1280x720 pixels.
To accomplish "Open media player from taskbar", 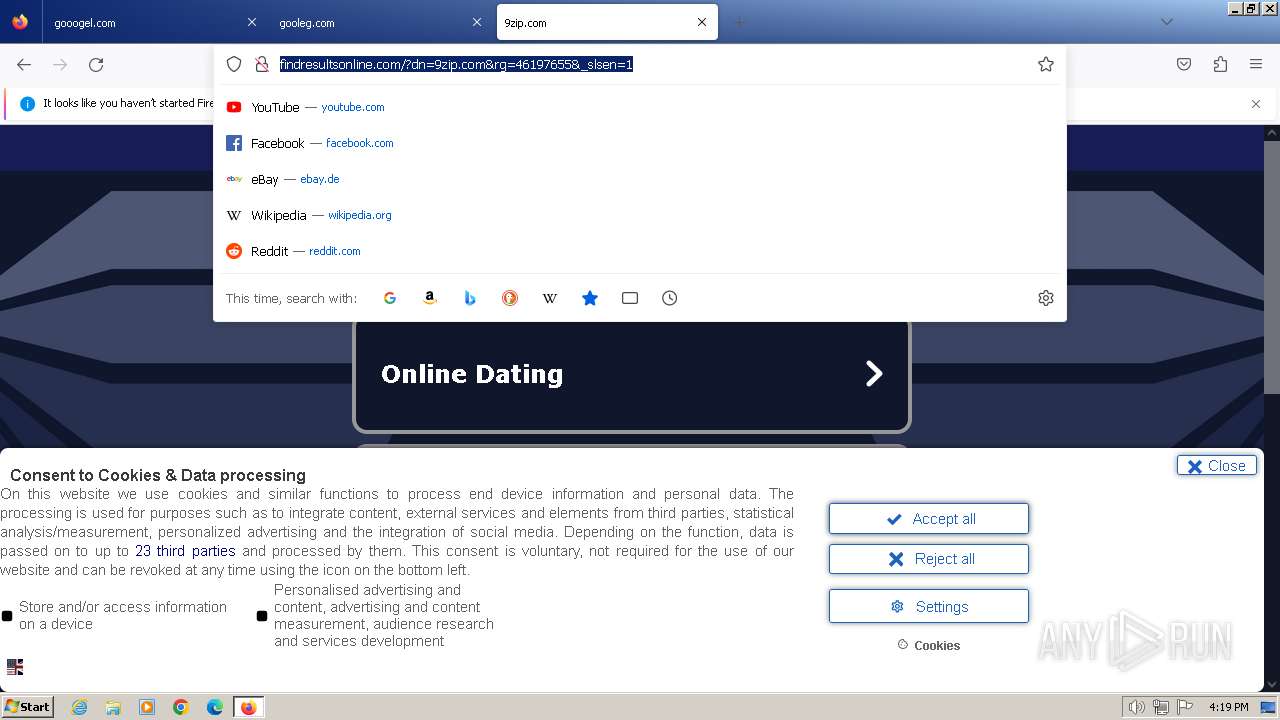I will coord(147,707).
